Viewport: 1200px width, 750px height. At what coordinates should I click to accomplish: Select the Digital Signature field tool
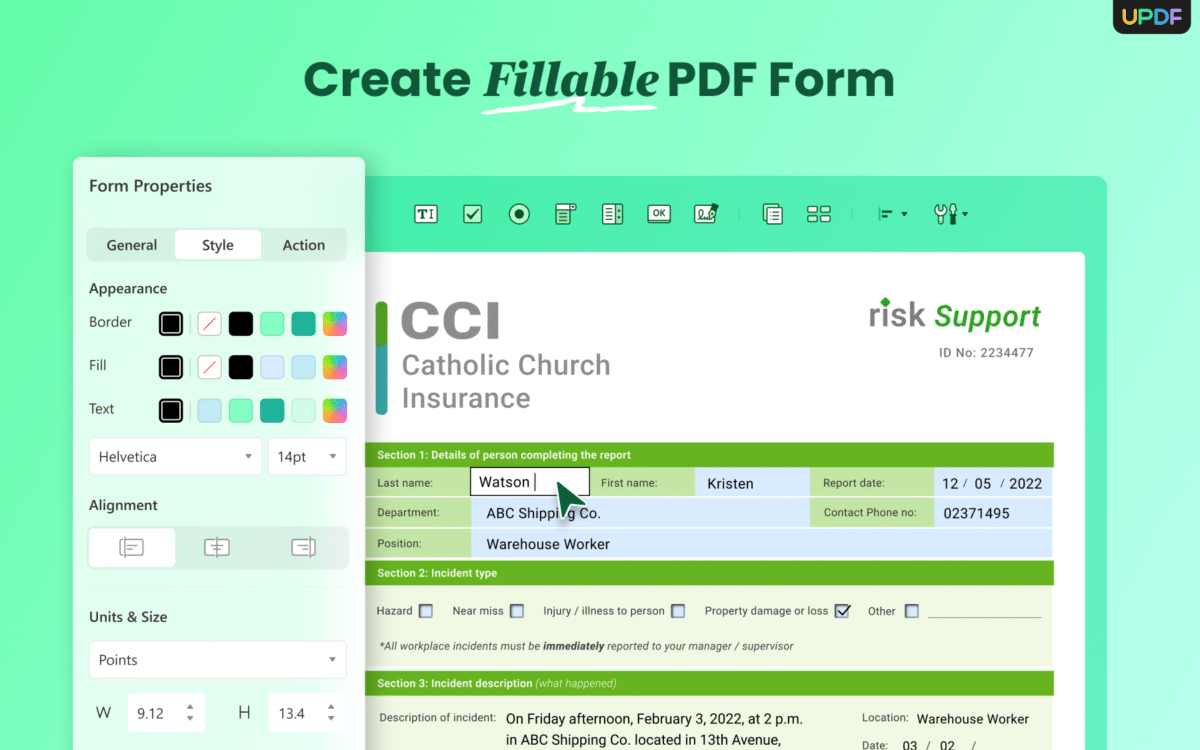[x=706, y=213]
